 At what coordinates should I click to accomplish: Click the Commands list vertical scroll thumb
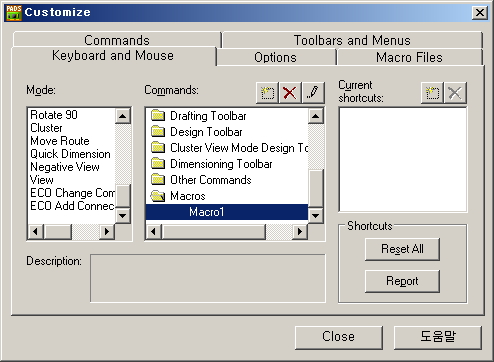(x=315, y=189)
